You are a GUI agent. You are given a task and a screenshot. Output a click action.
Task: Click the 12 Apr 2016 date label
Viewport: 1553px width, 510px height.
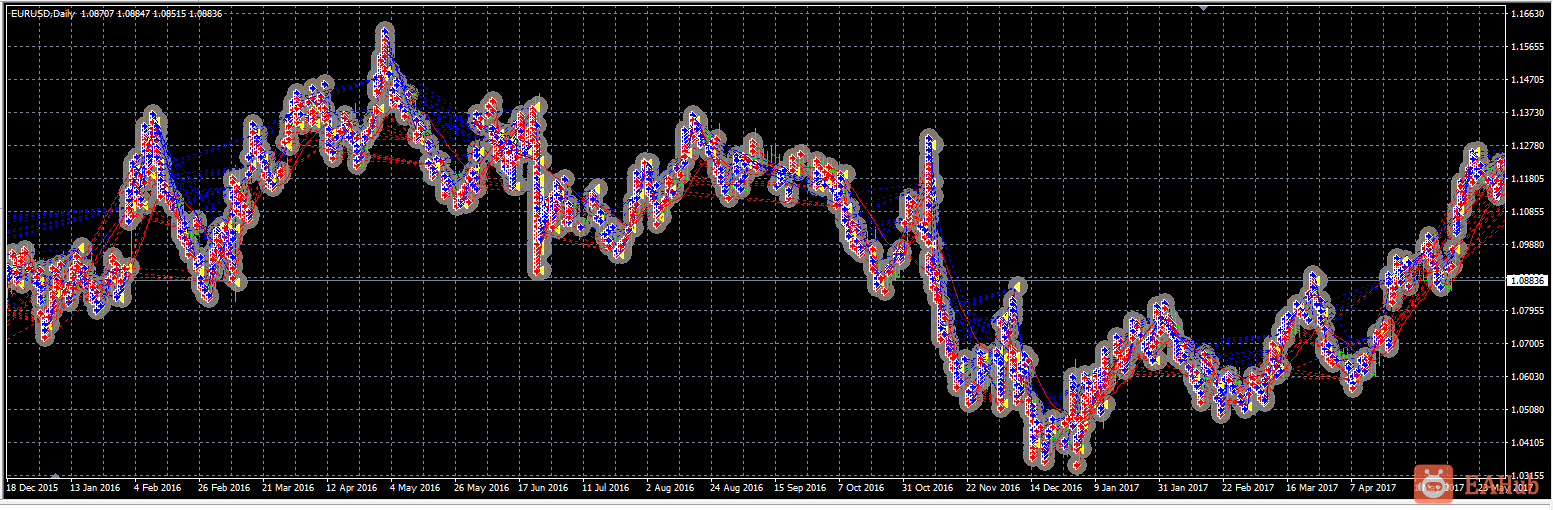coord(352,488)
